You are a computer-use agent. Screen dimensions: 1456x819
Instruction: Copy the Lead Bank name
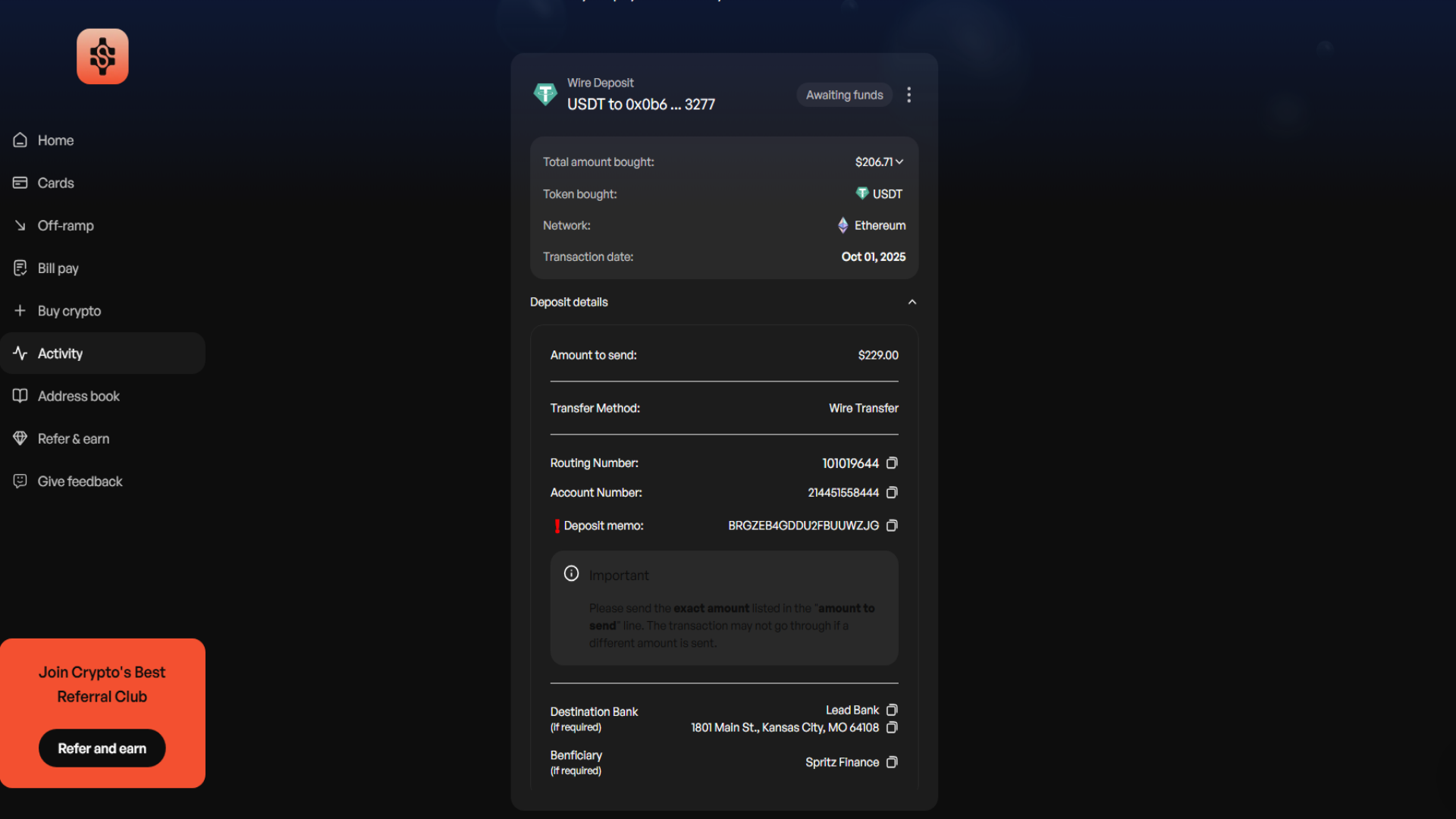pyautogui.click(x=892, y=710)
